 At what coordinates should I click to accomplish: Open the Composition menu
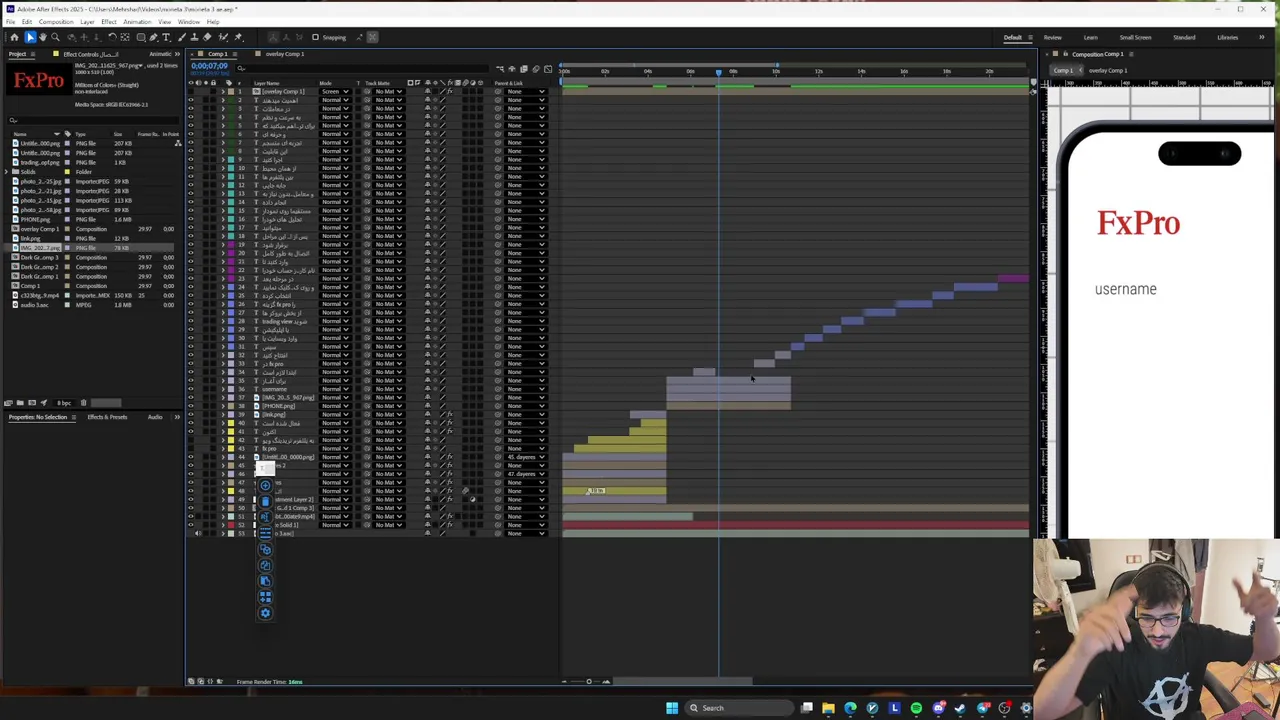[56, 22]
